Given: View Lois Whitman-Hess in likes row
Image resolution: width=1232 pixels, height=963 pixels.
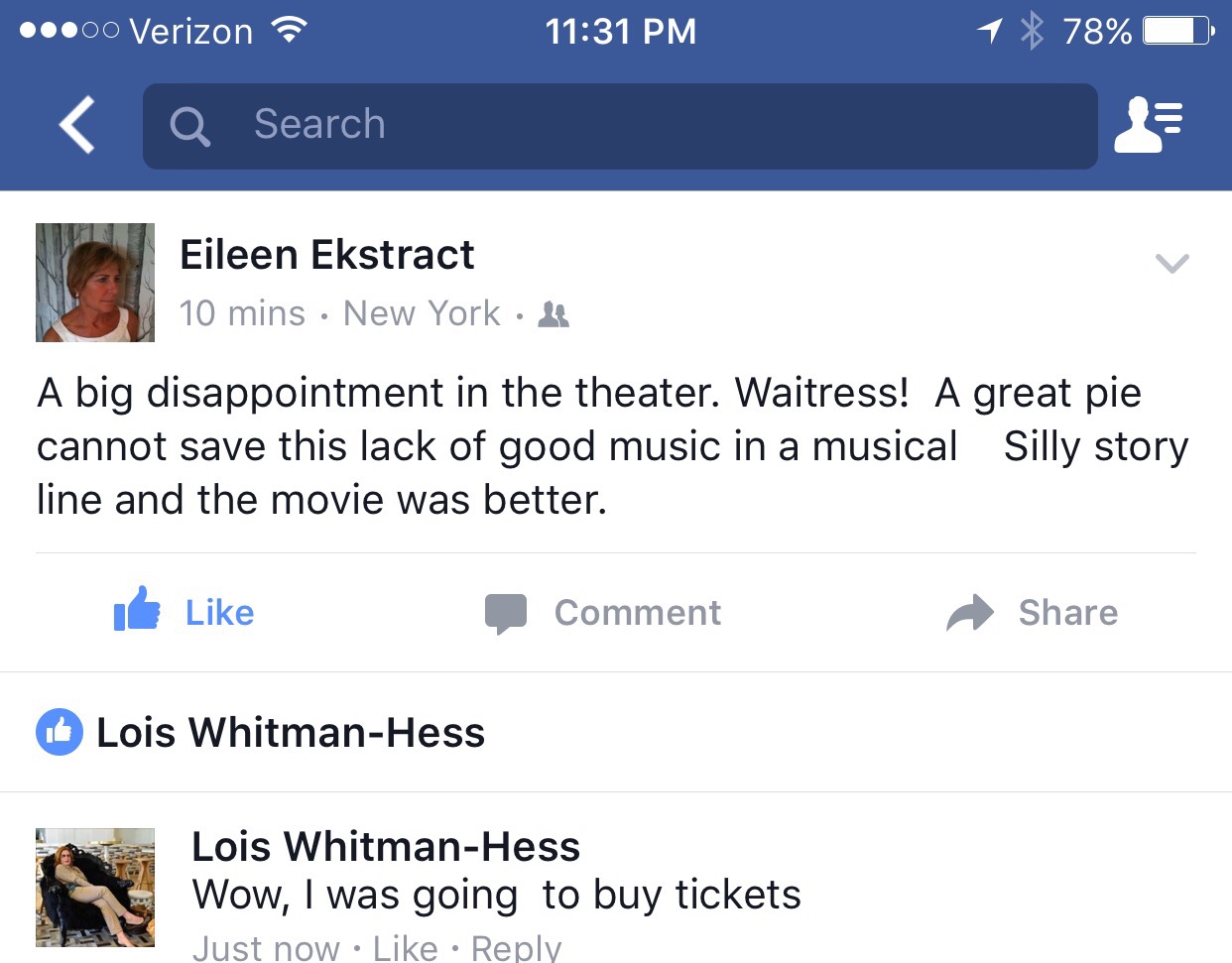Looking at the screenshot, I should (x=291, y=733).
